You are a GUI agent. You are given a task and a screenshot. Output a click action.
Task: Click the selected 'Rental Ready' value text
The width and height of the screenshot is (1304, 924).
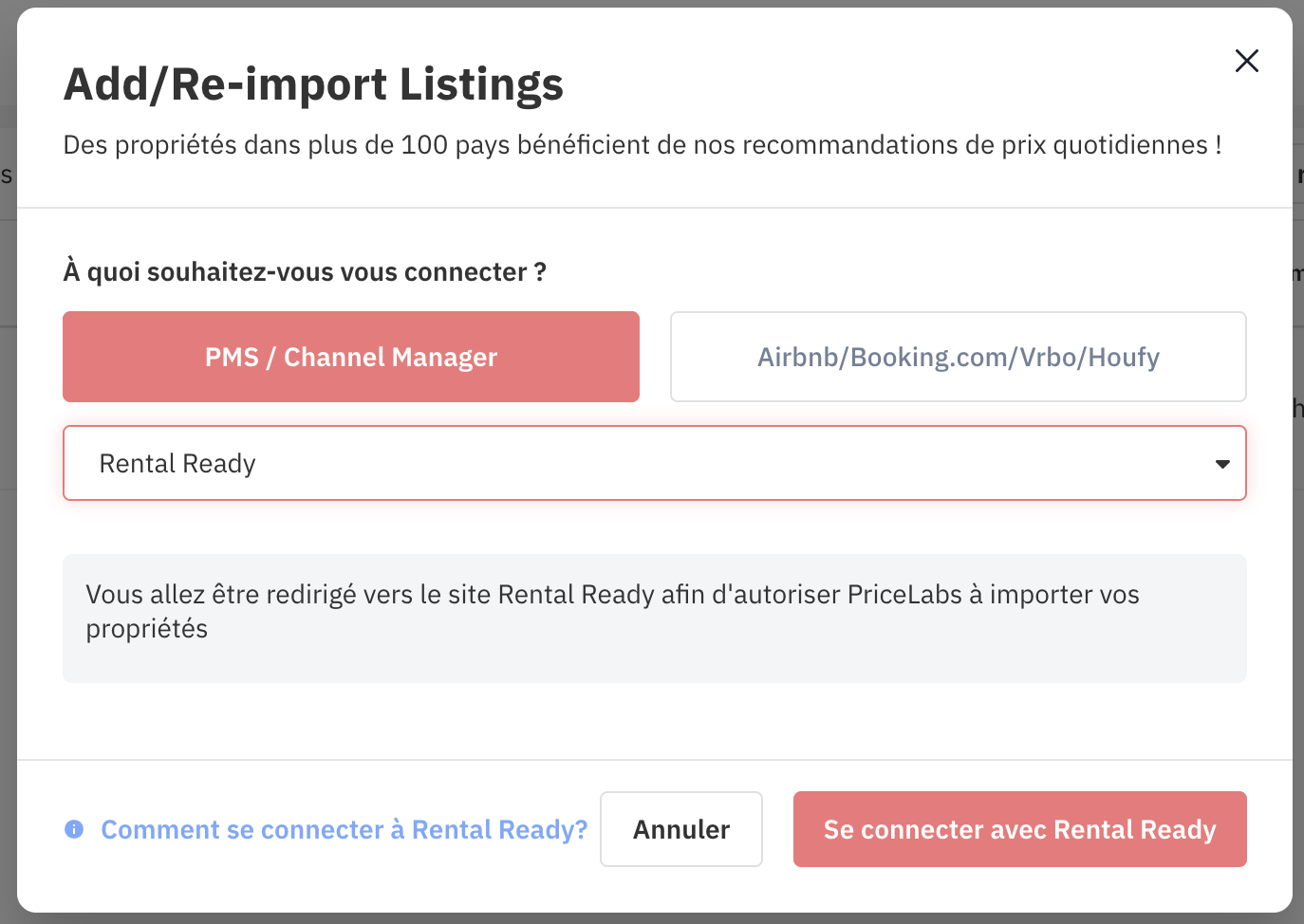click(x=177, y=463)
